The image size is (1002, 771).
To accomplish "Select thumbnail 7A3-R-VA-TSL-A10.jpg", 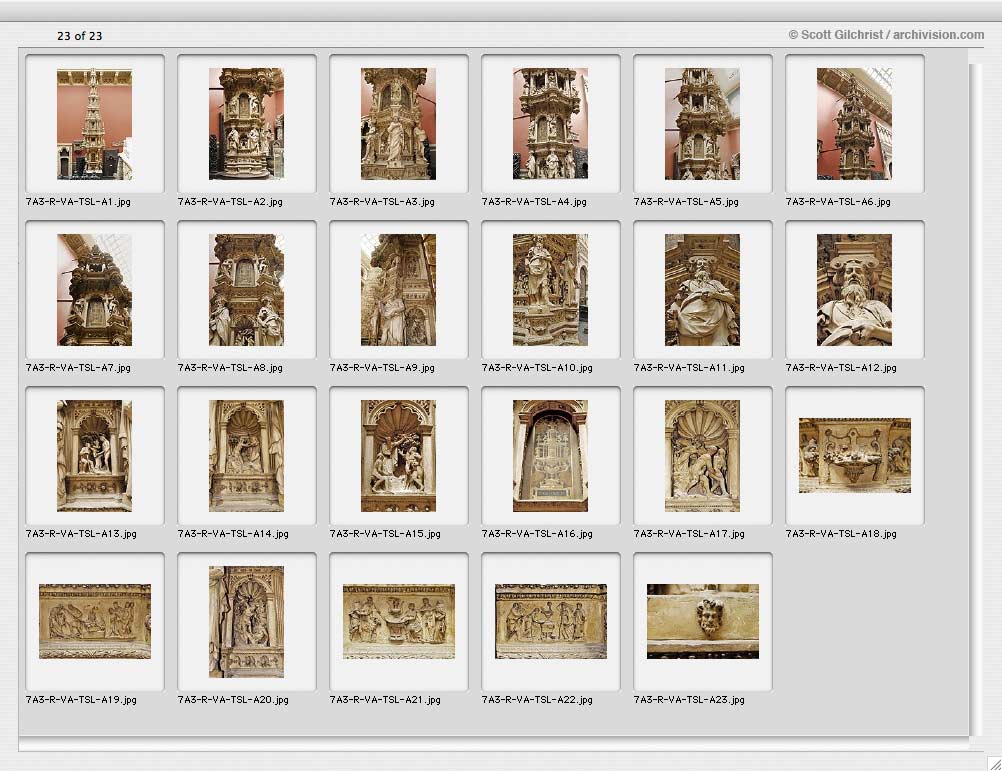I will 550,290.
